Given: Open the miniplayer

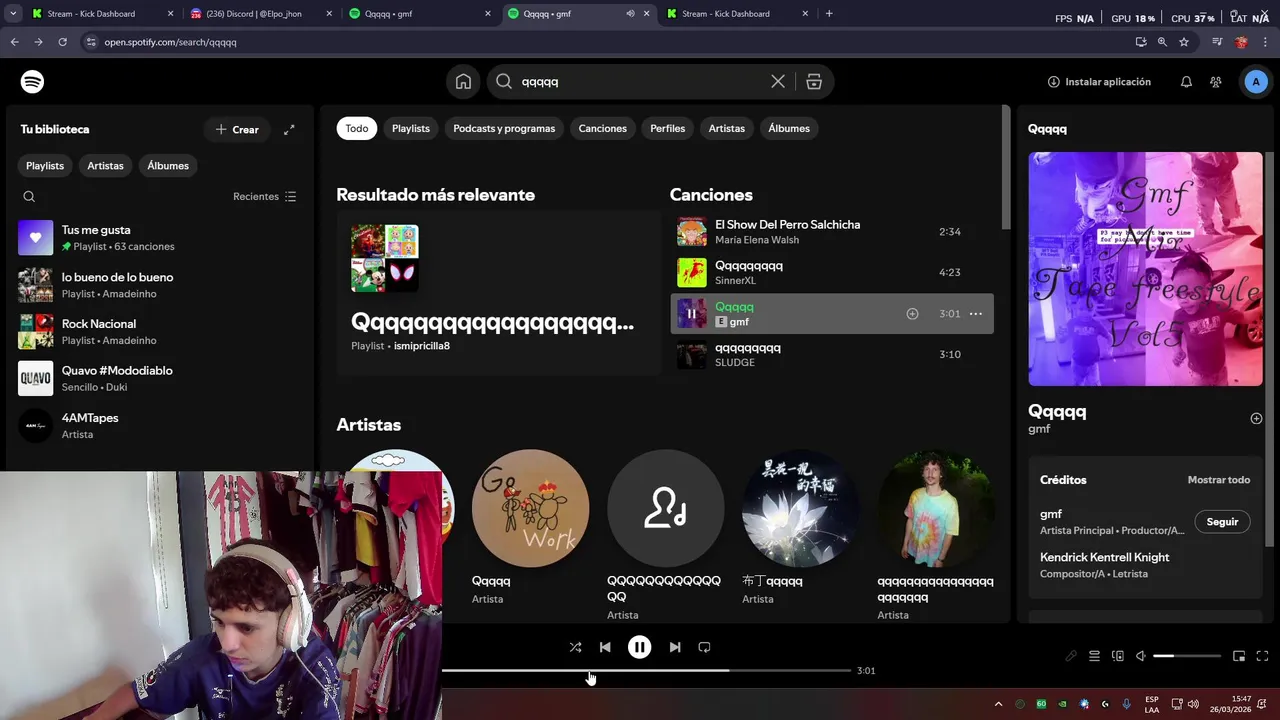Looking at the screenshot, I should (x=1239, y=656).
